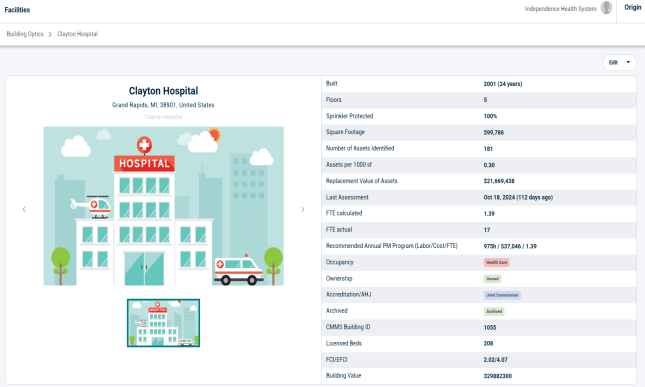Open the Facilities menu heading
Viewport: 645px width, 387px height.
(17, 9)
